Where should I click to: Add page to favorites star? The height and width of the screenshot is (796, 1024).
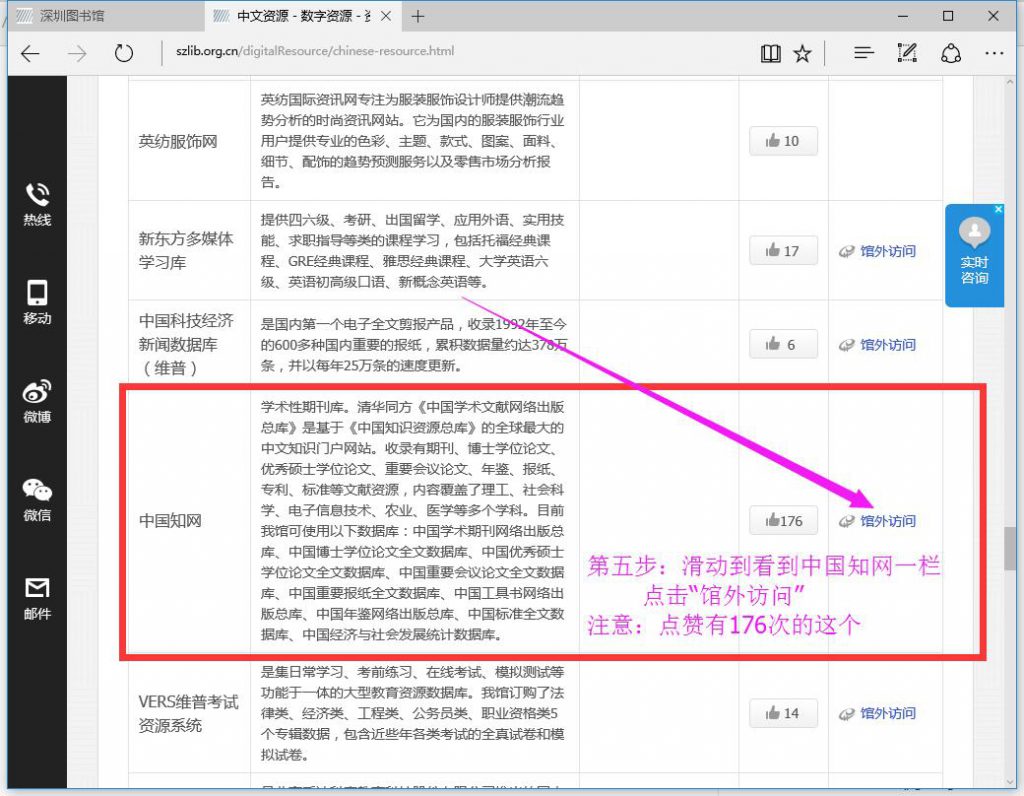802,53
